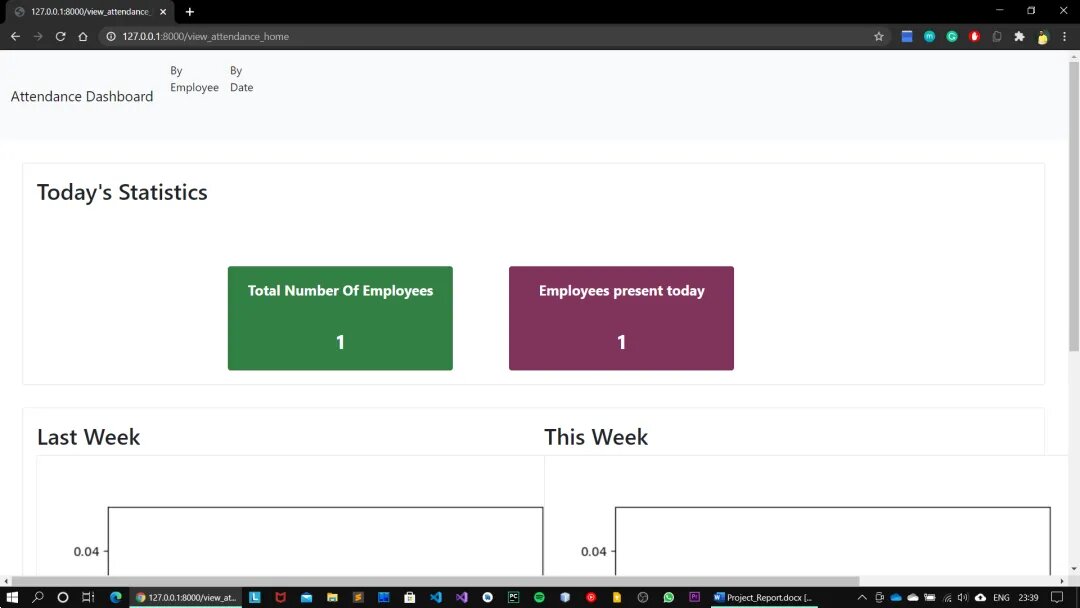Go to the browser home icon
1080x608 pixels.
click(83, 36)
